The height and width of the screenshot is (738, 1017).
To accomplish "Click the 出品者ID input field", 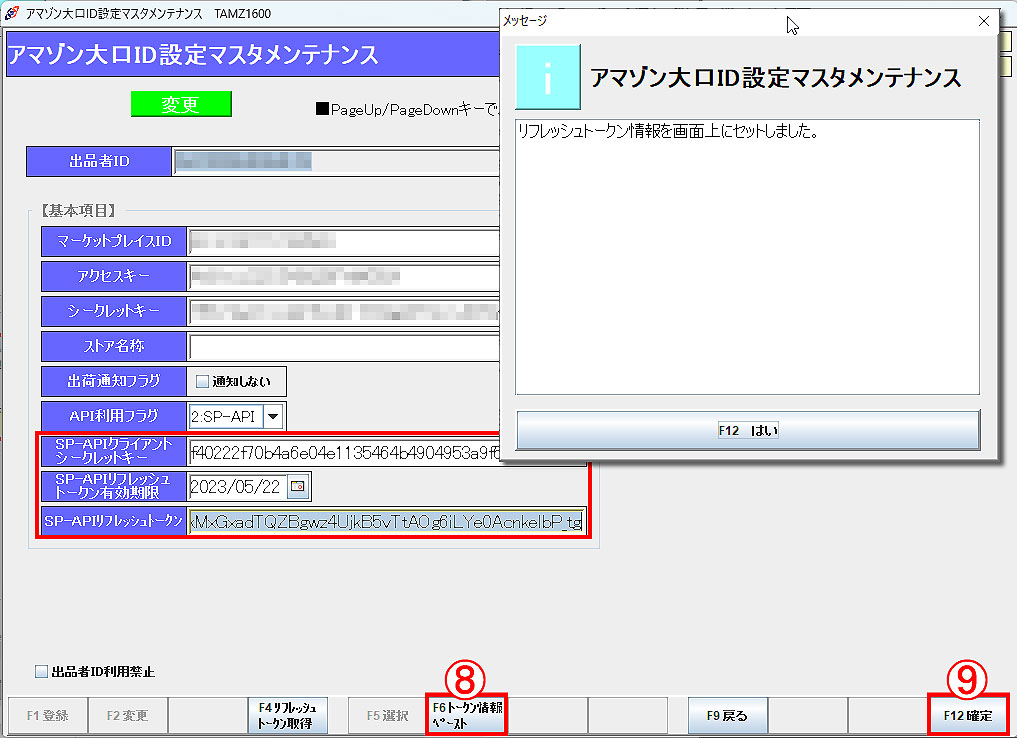I will 337,161.
